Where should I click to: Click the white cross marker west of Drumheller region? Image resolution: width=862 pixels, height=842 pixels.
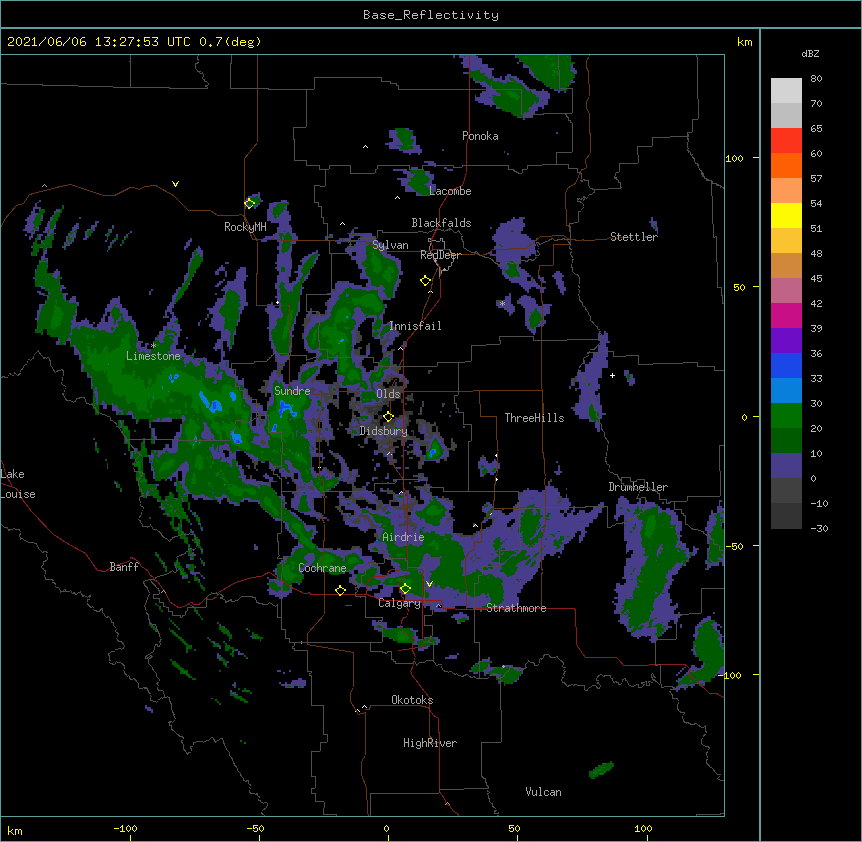tap(612, 375)
